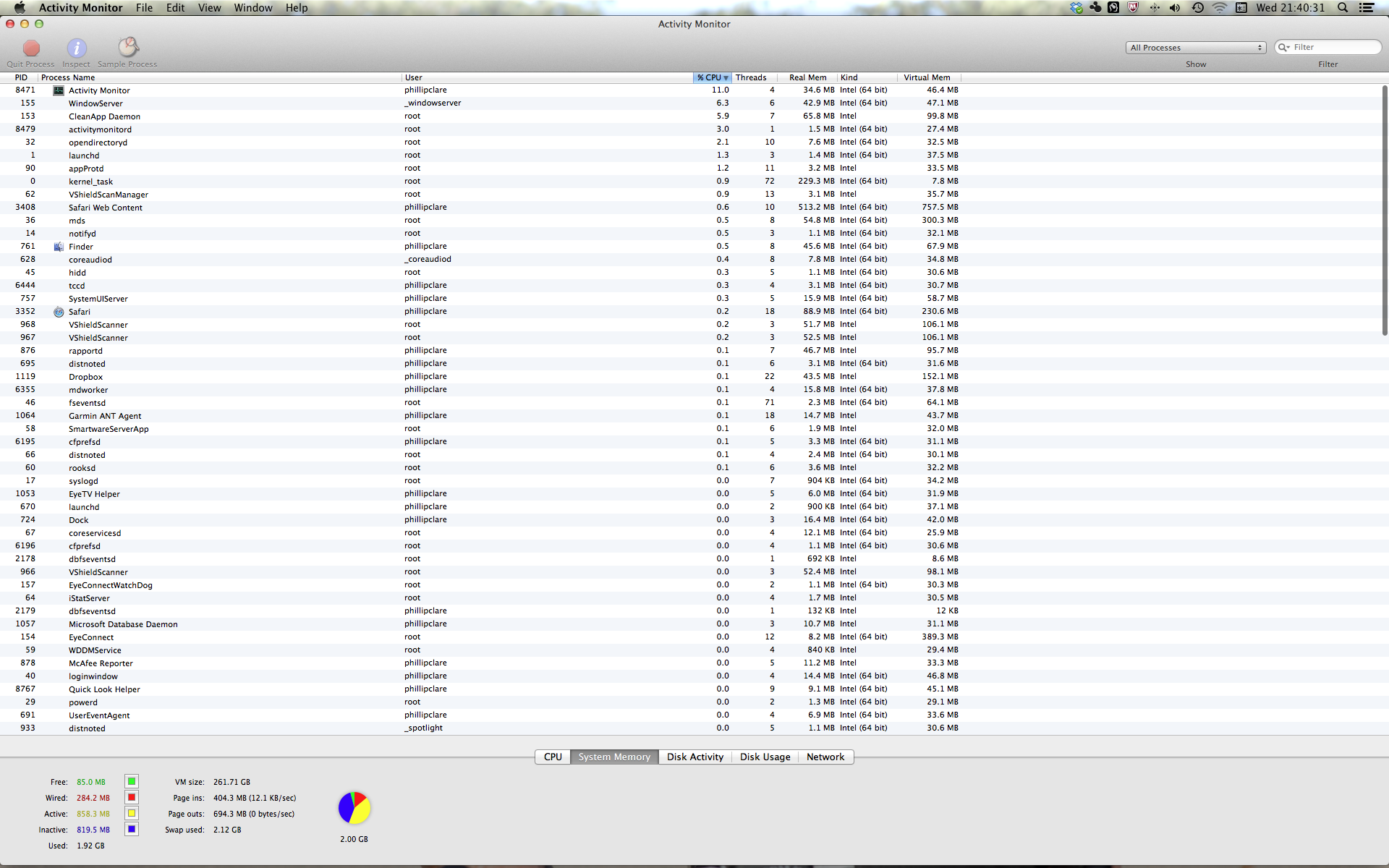Switch to the Disk Usage tab
Viewport: 1389px width, 868px height.
(765, 757)
